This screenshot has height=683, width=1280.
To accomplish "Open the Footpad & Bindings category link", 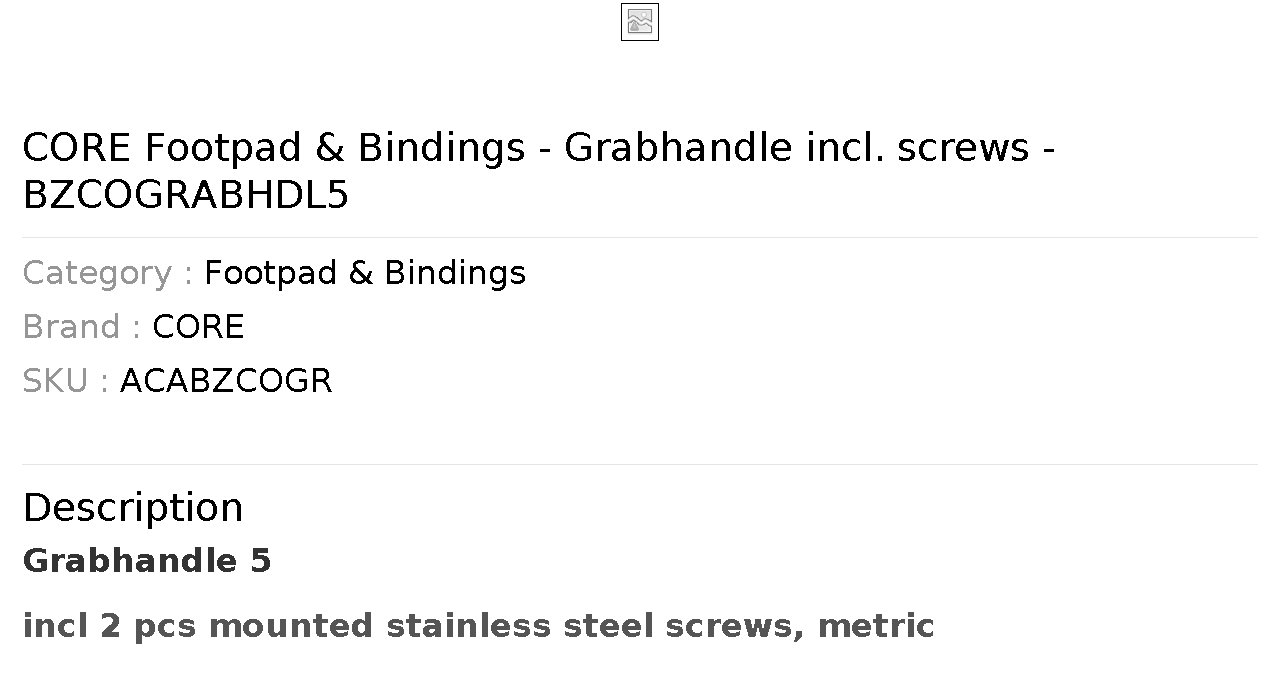I will tap(365, 273).
